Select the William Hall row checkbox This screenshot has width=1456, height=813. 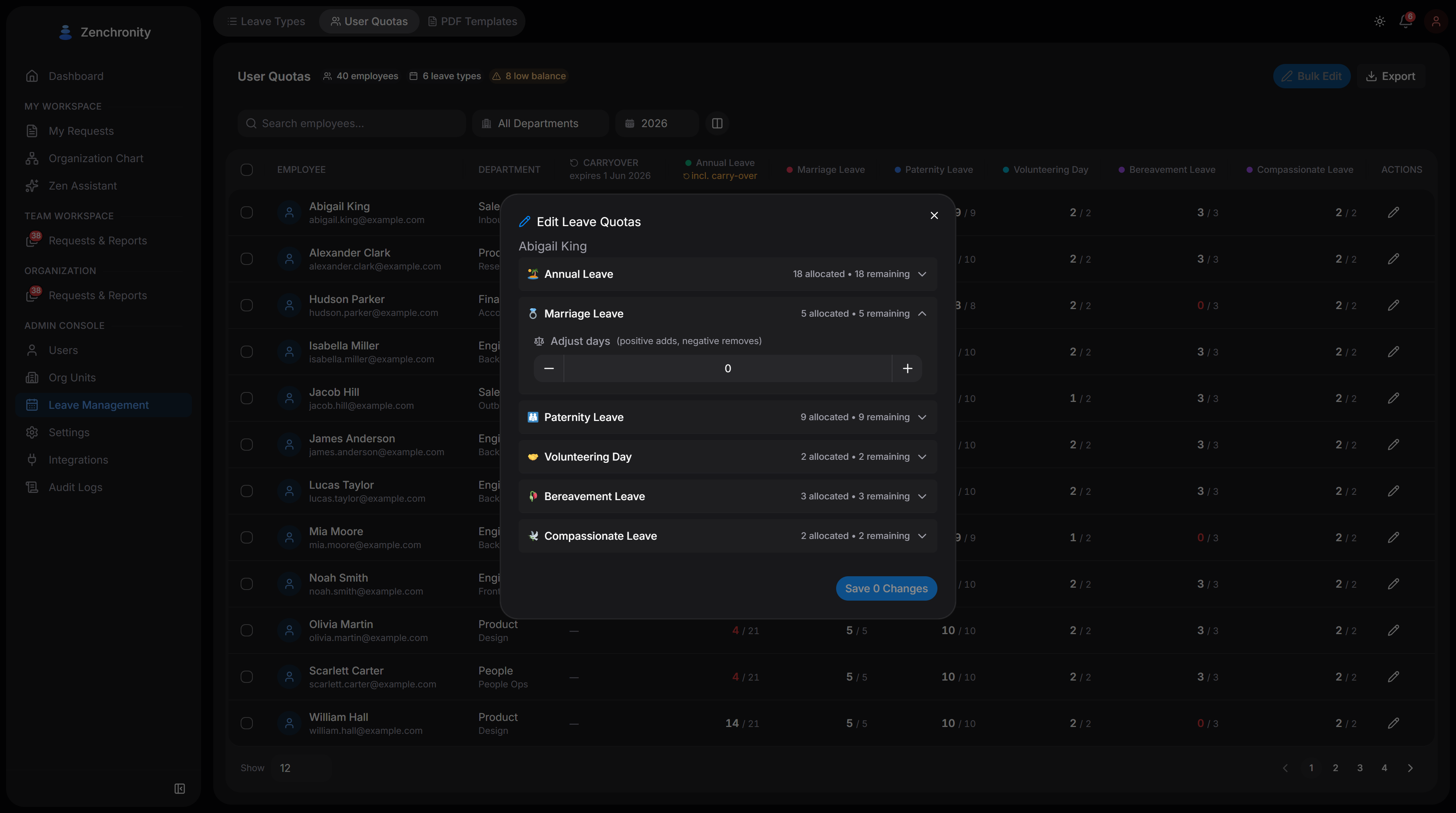[246, 723]
